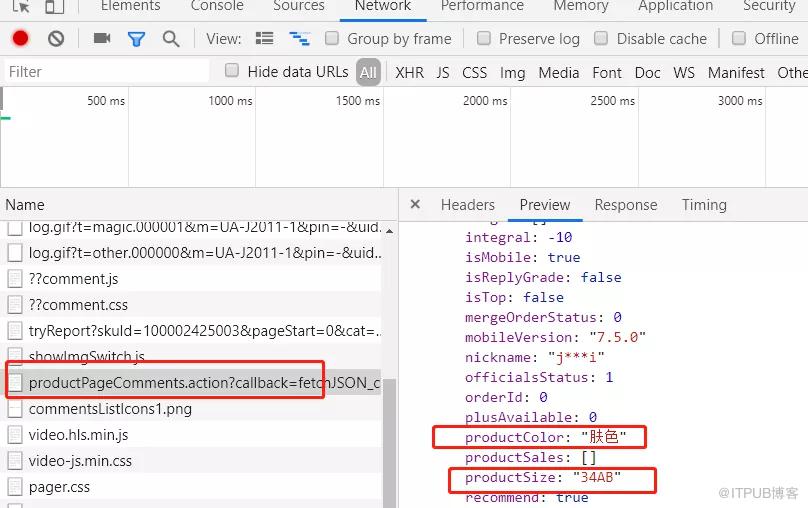Click the capture screenshots camera icon
Image resolution: width=808 pixels, height=508 pixels.
click(x=102, y=38)
